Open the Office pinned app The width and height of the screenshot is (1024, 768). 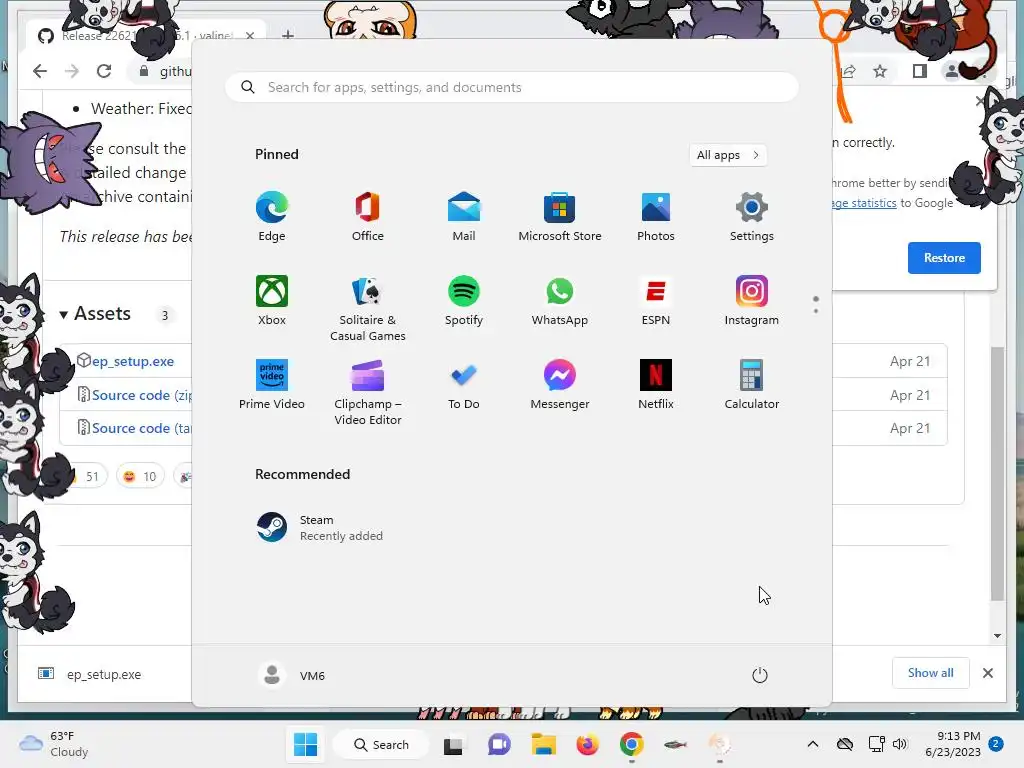pyautogui.click(x=368, y=217)
